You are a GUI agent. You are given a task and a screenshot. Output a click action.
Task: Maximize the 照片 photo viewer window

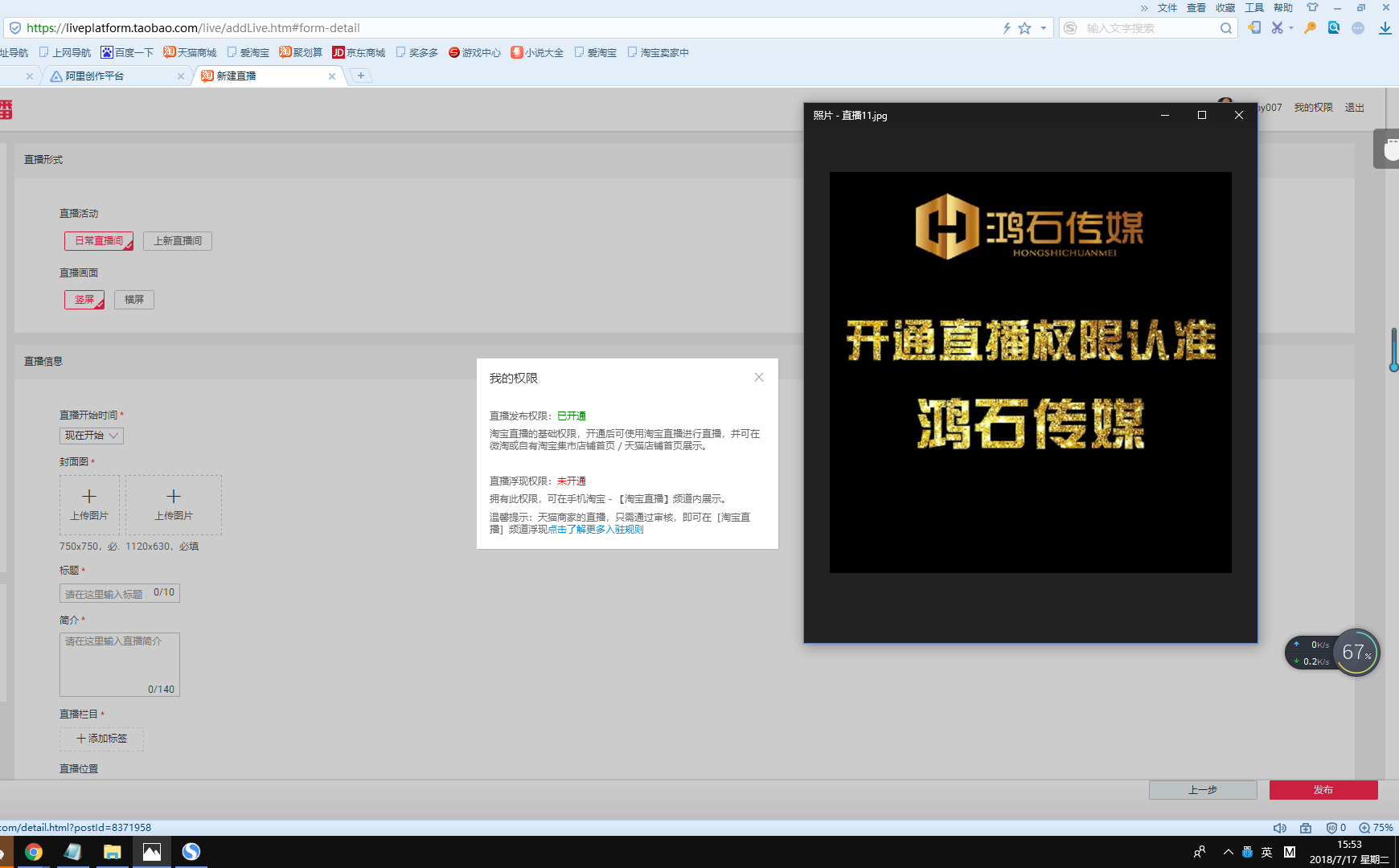pos(1202,115)
